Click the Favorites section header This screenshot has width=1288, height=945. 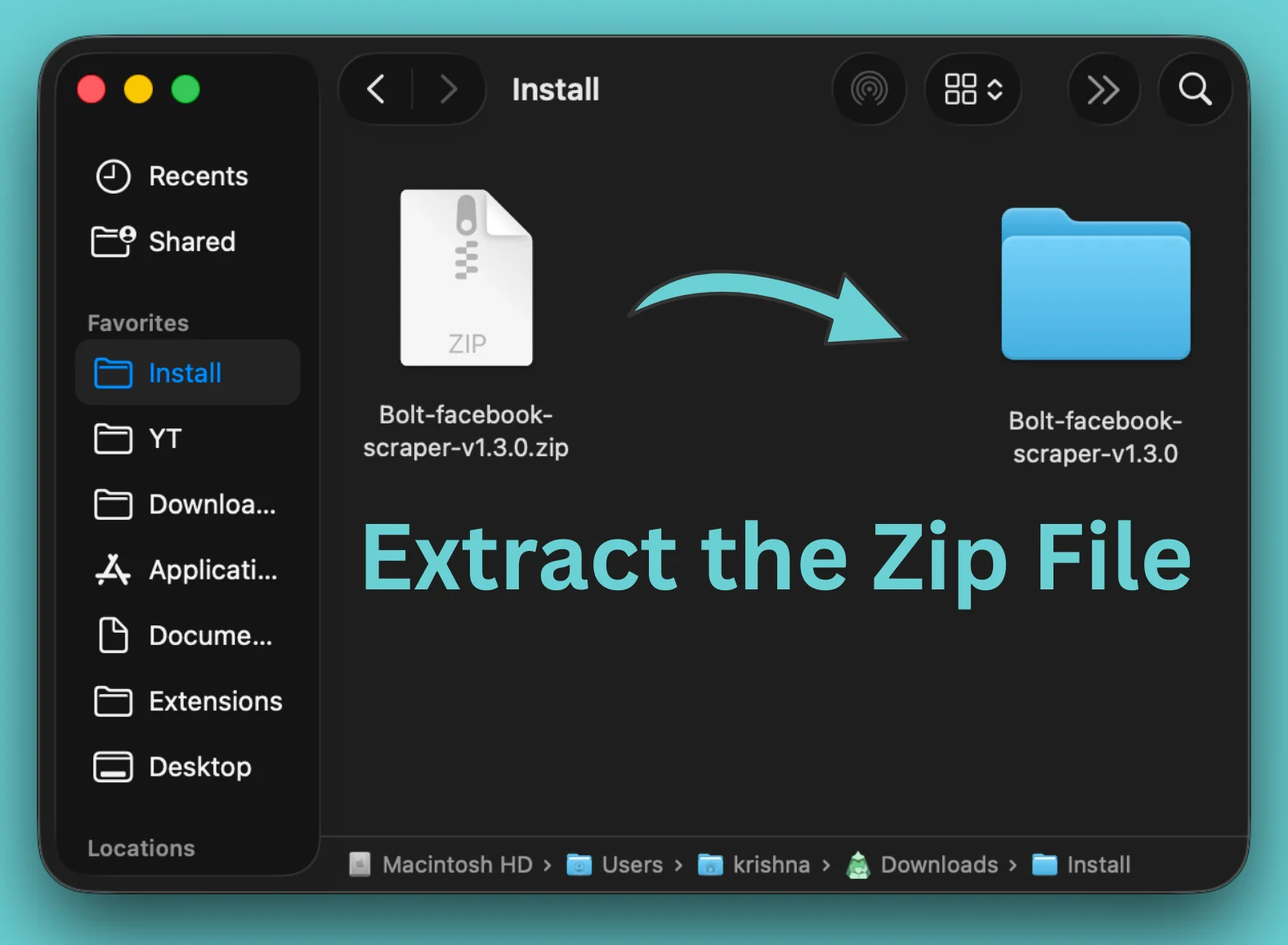pyautogui.click(x=138, y=323)
